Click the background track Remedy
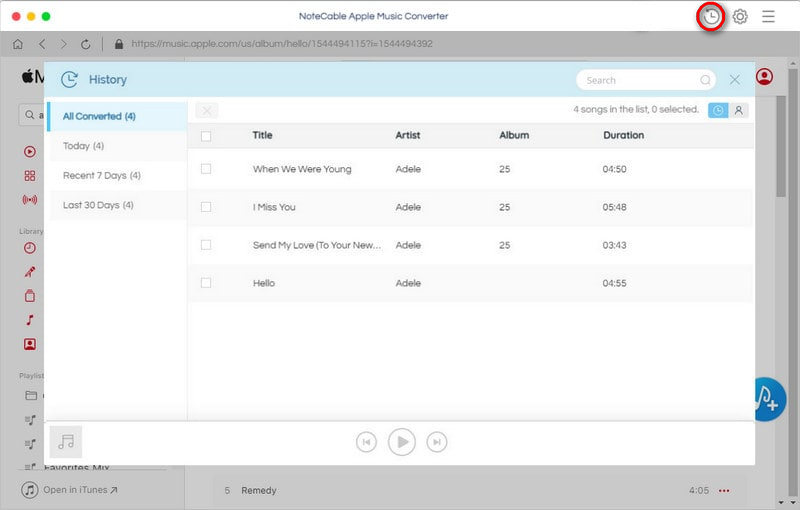800x510 pixels. coord(259,491)
